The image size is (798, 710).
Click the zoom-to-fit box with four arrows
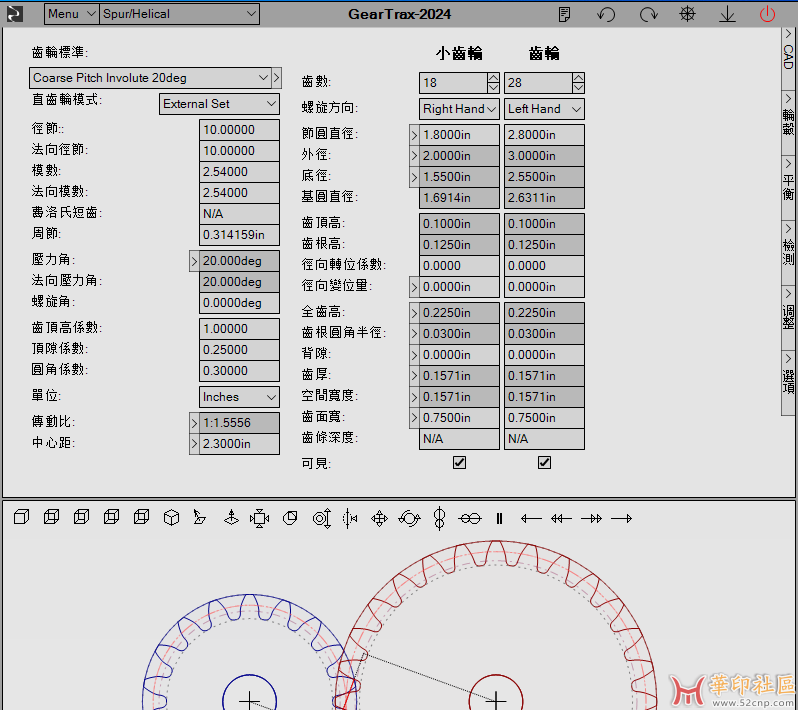click(x=260, y=518)
